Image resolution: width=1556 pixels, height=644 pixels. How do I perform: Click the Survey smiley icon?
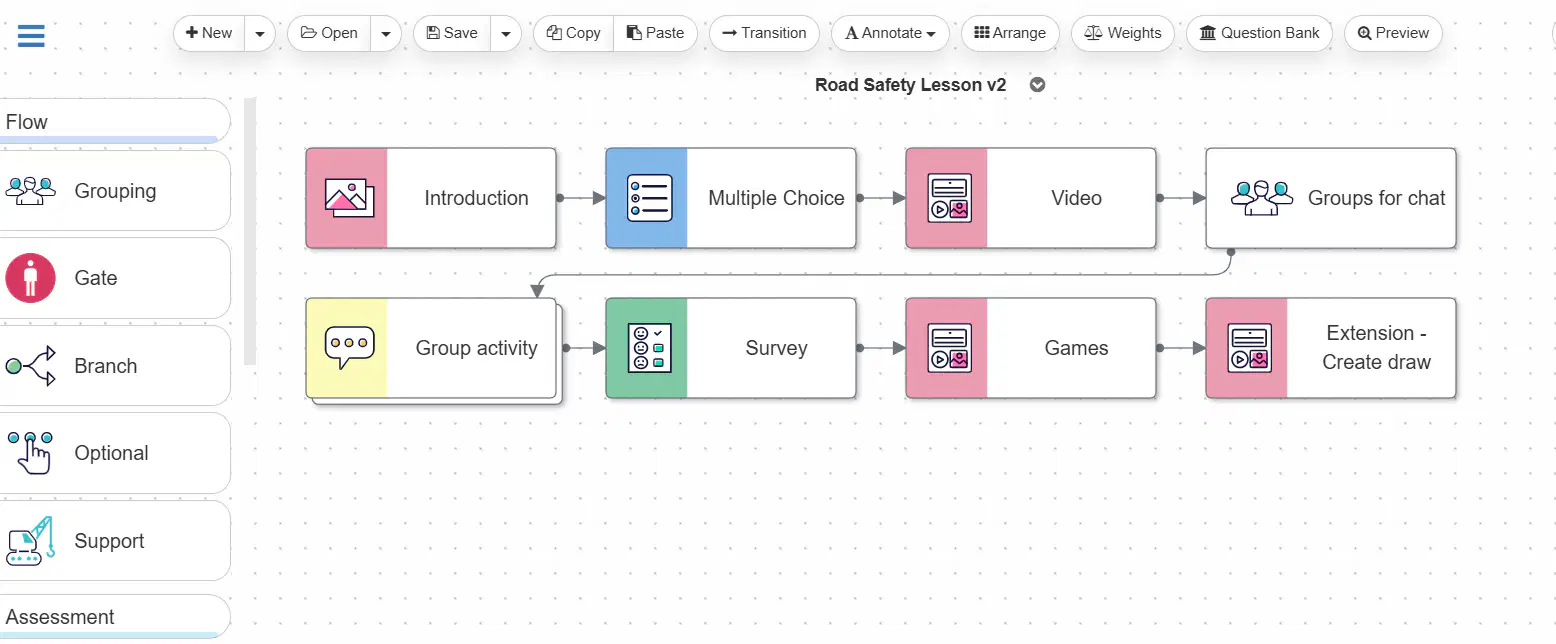point(649,348)
